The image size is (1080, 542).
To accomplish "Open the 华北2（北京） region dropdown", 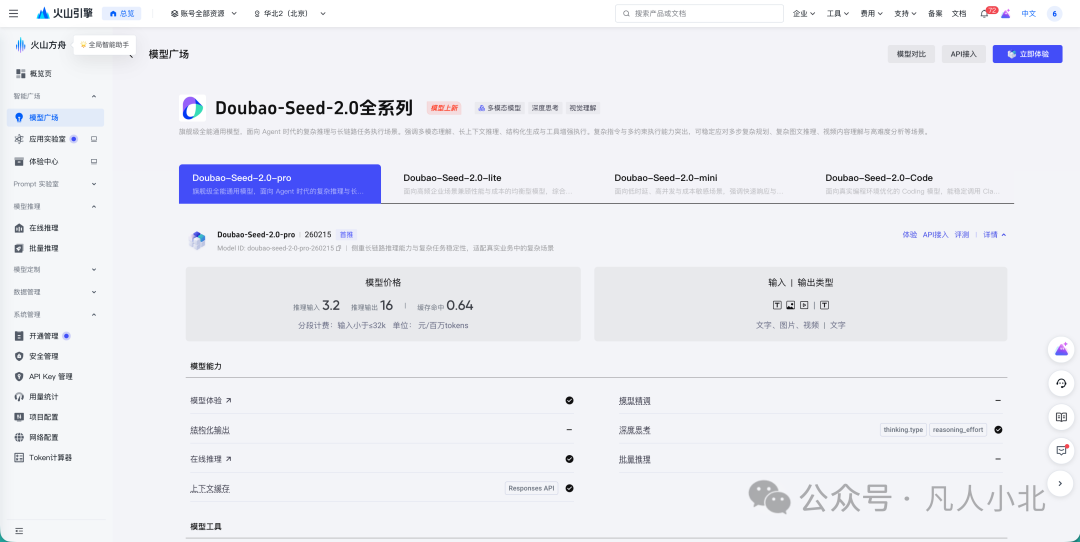I will click(x=289, y=13).
